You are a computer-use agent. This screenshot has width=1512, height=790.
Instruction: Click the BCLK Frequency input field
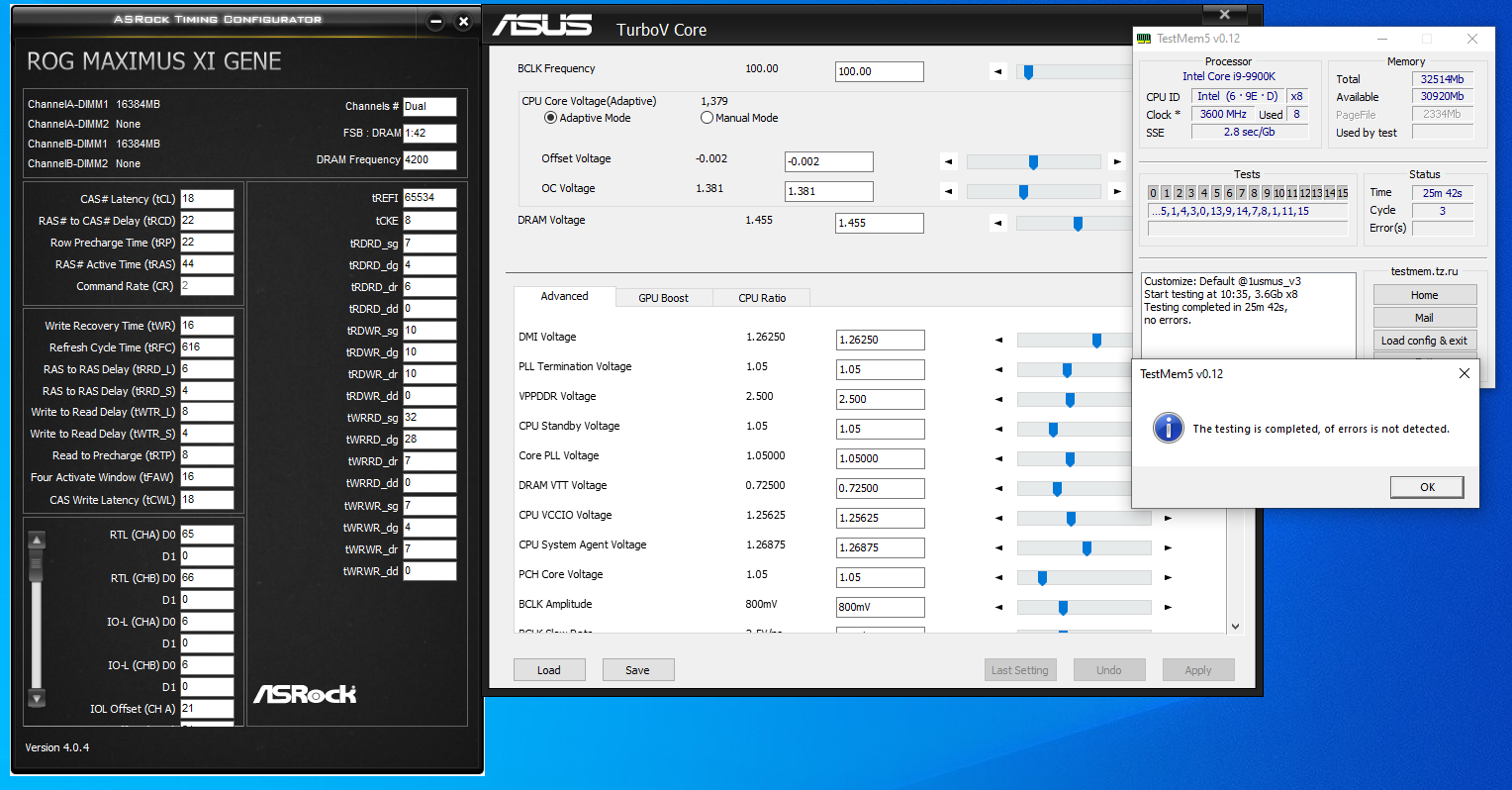click(x=880, y=71)
